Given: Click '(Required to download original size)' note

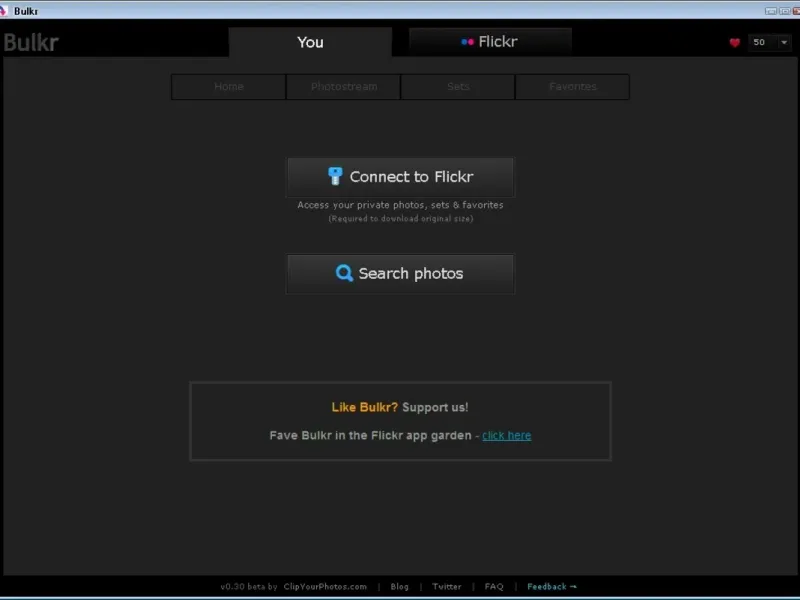Looking at the screenshot, I should click(x=401, y=219).
